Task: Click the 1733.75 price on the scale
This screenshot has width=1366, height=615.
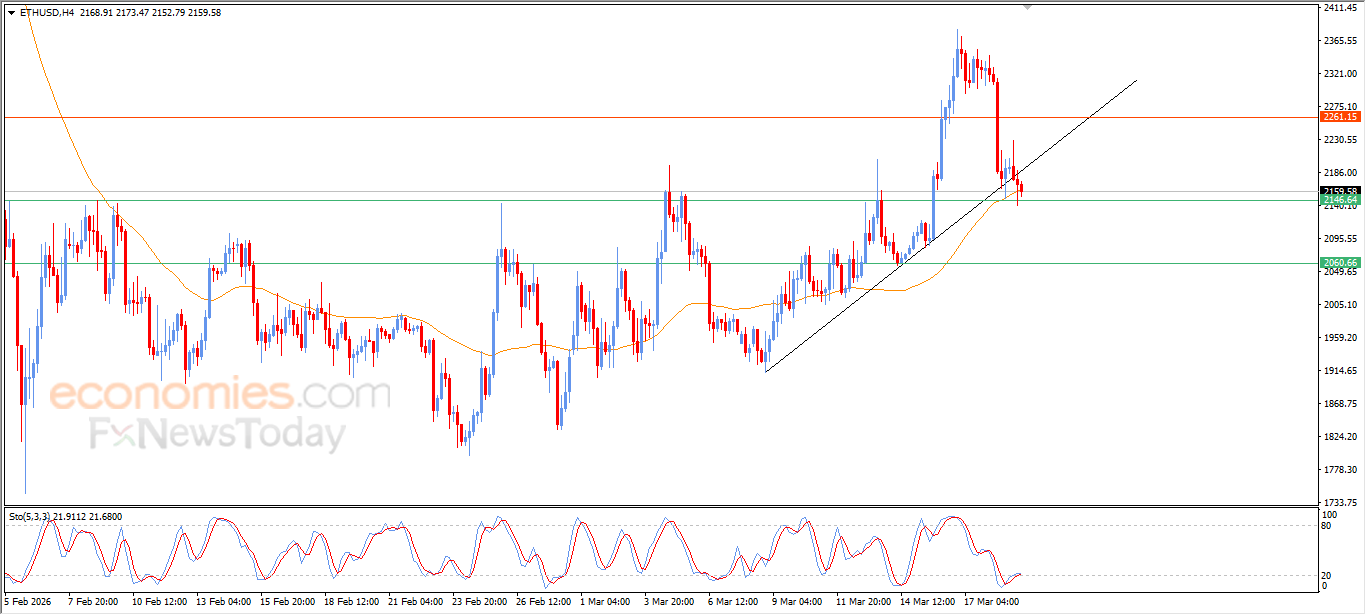Action: (x=1339, y=502)
